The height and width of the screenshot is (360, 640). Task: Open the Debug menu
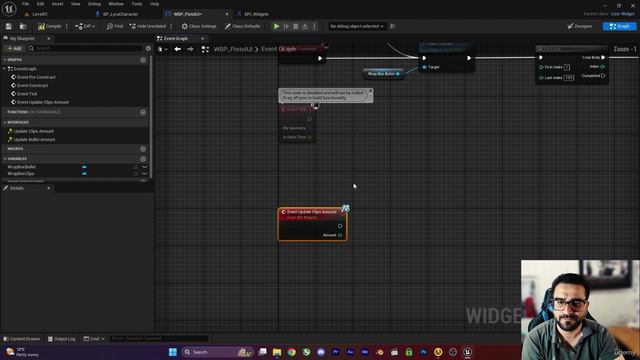click(x=94, y=4)
